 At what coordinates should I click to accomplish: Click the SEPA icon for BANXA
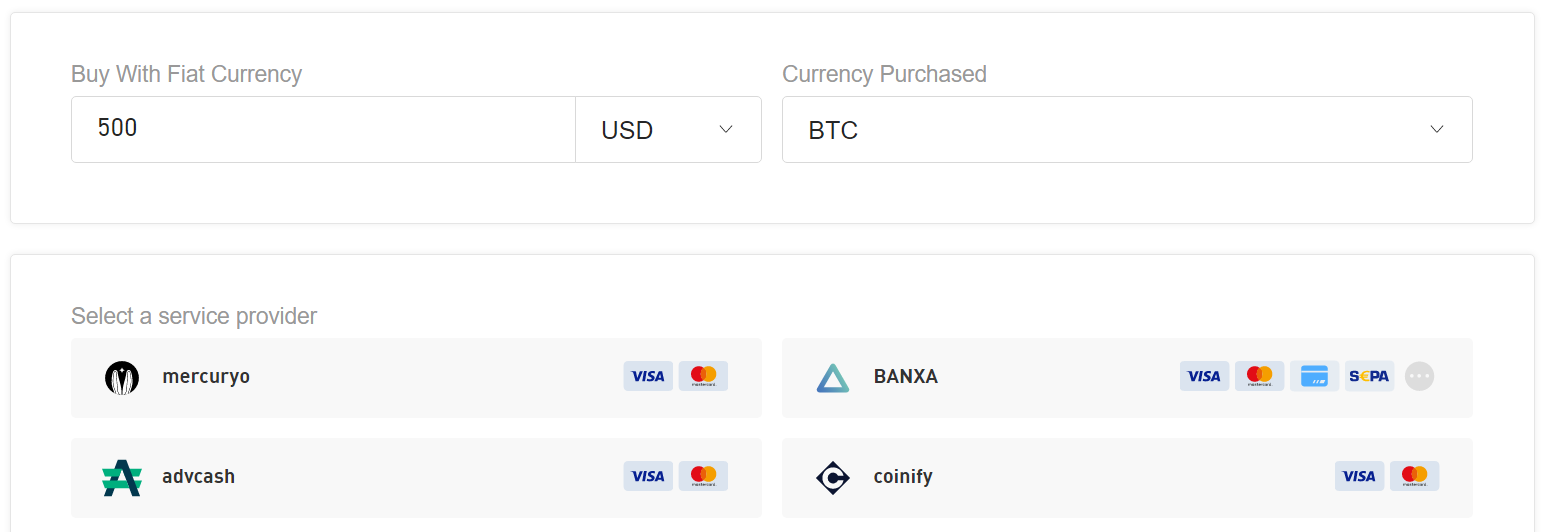(x=1369, y=376)
